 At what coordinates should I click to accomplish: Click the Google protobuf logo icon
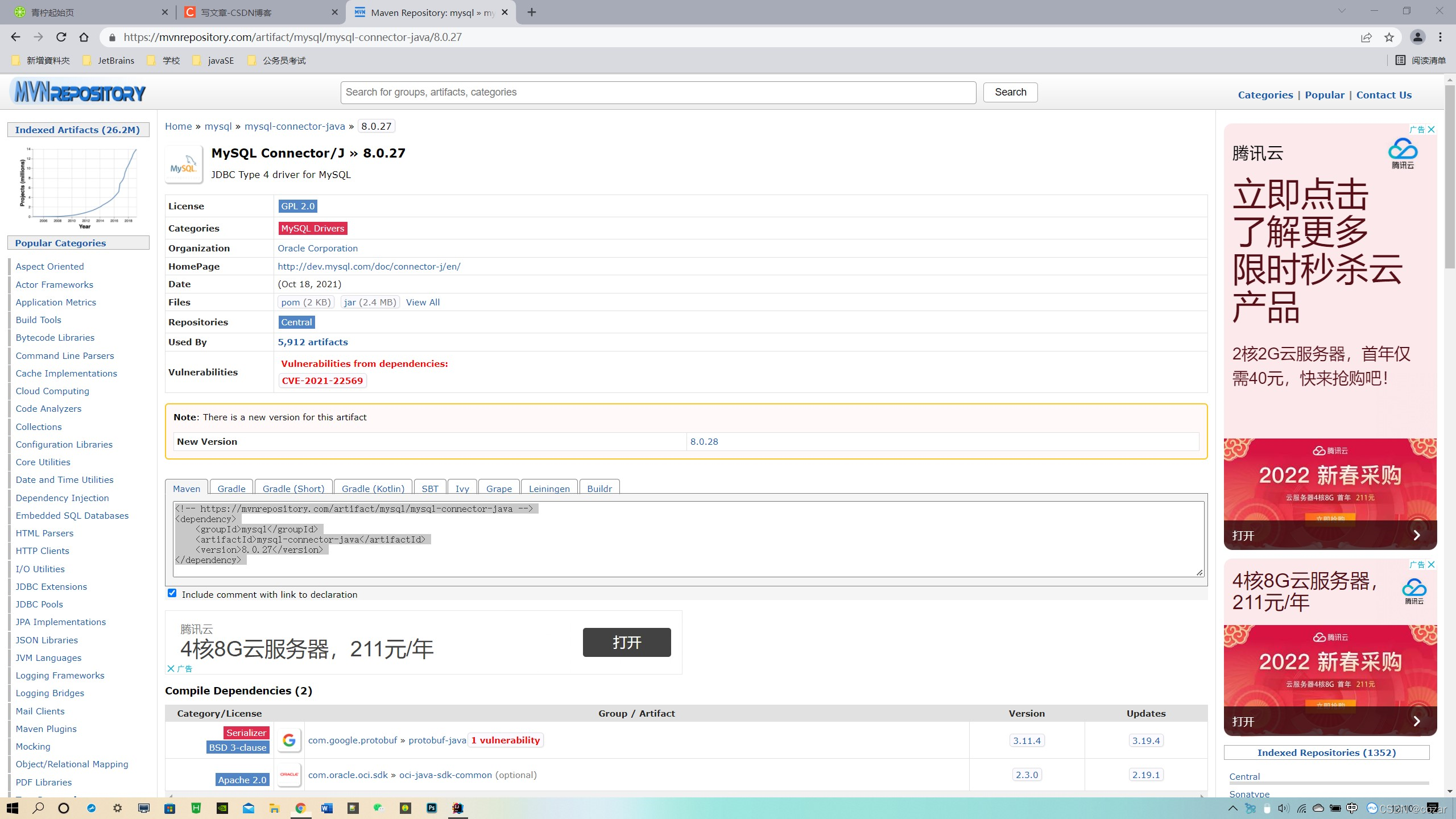(x=289, y=740)
